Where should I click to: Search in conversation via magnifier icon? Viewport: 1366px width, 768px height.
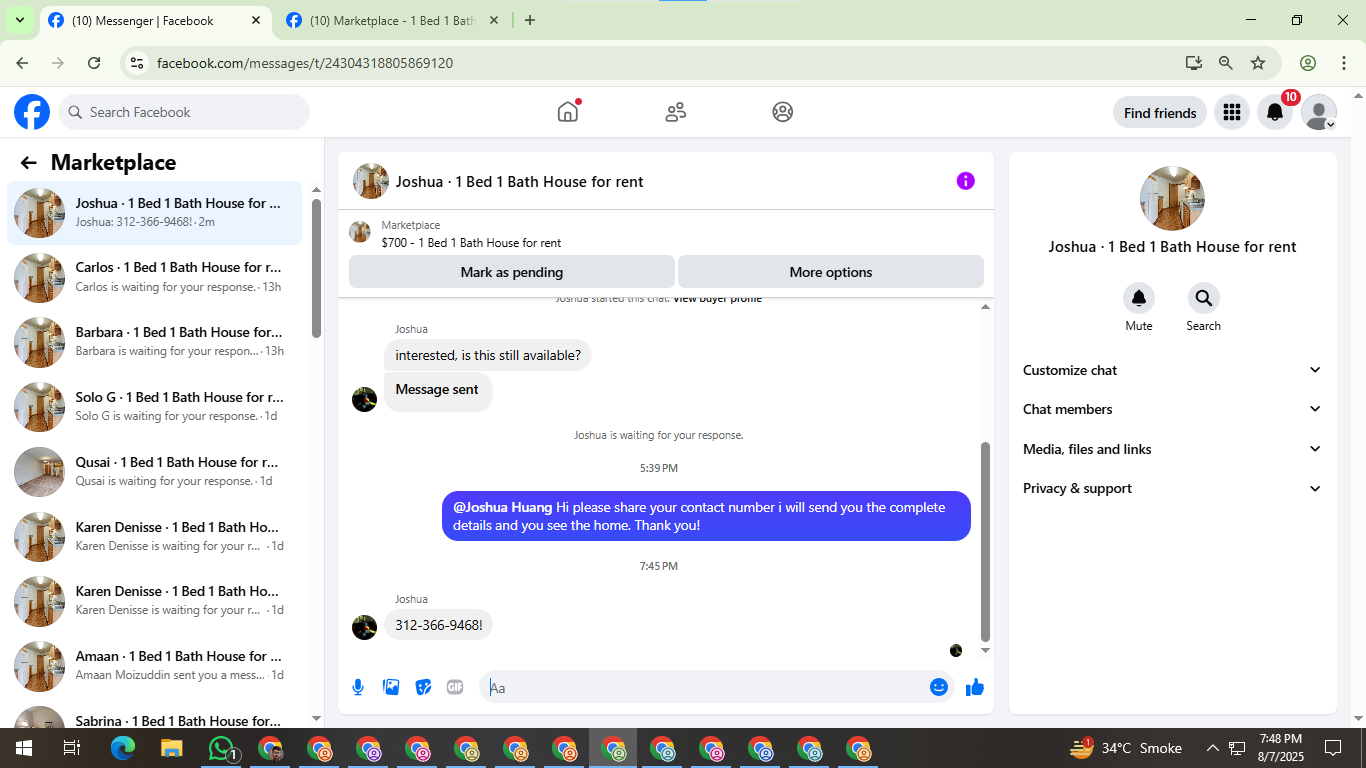1203,298
